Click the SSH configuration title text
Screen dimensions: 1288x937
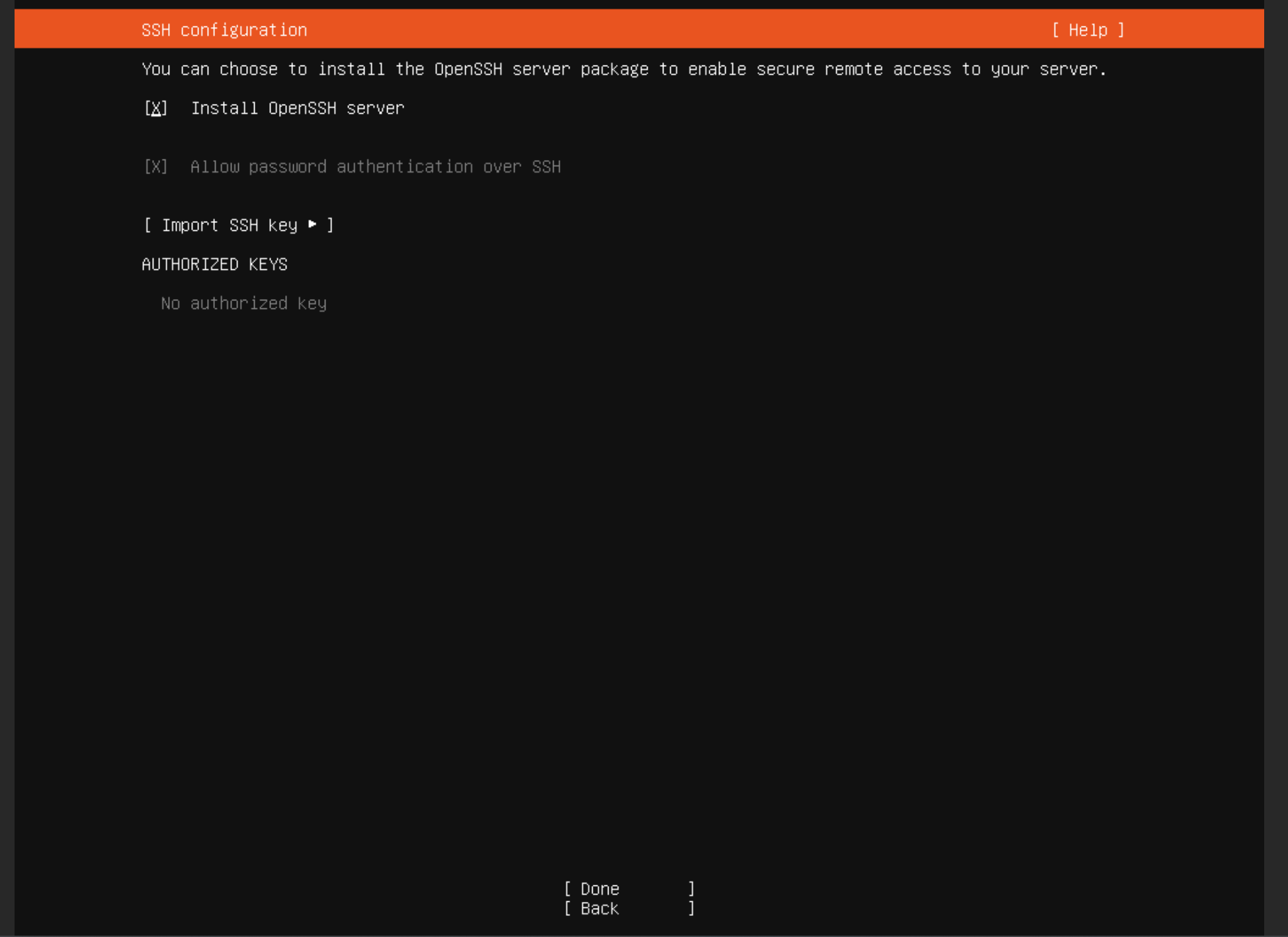[224, 30]
